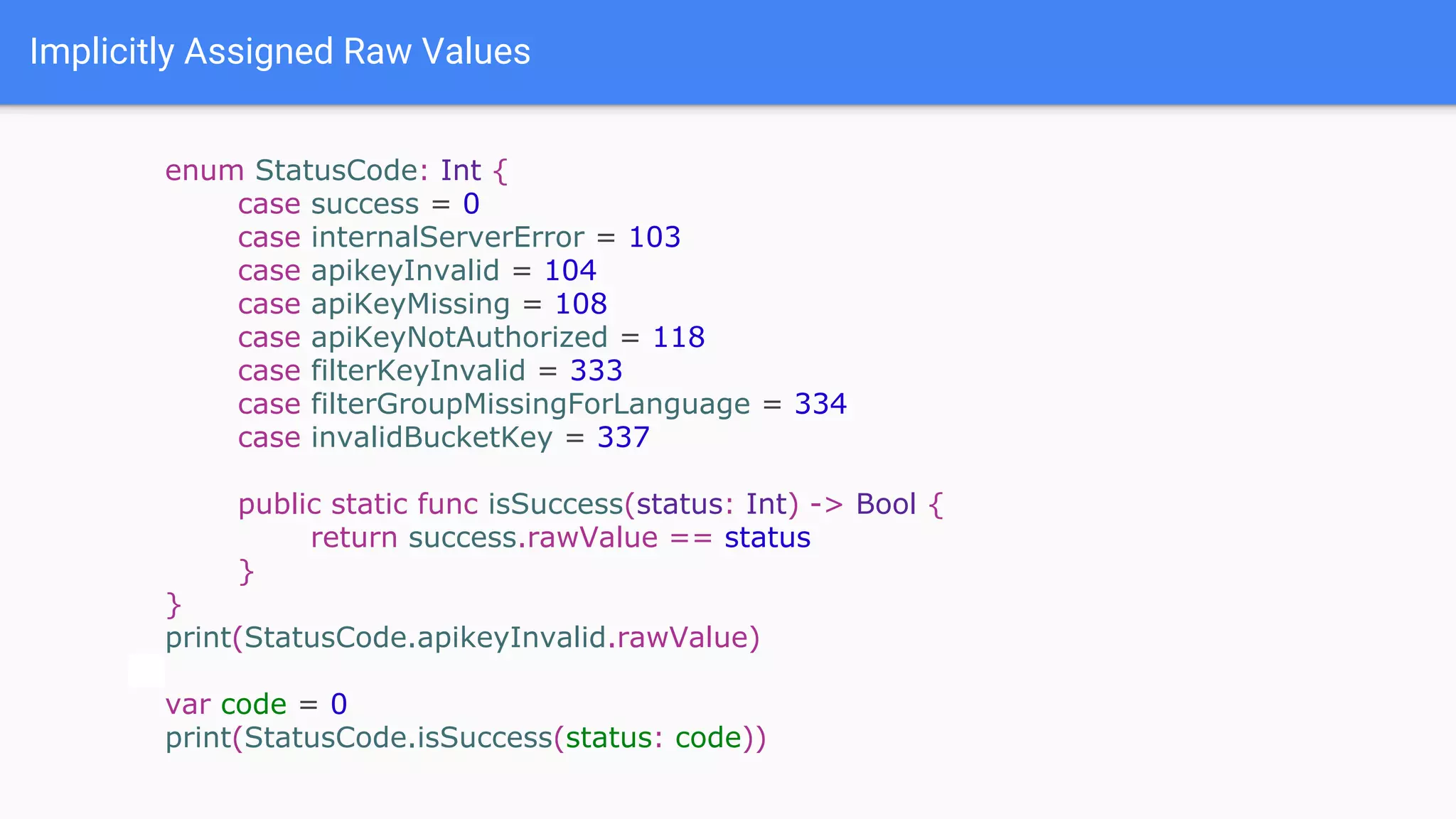Viewport: 1456px width, 819px height.
Task: Click the isSuccess function name
Action: click(555, 505)
